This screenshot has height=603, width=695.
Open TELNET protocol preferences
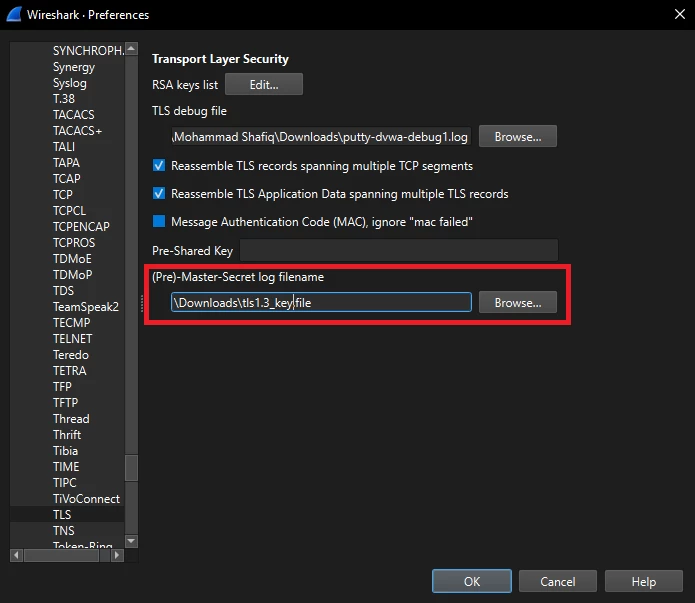[x=72, y=339]
